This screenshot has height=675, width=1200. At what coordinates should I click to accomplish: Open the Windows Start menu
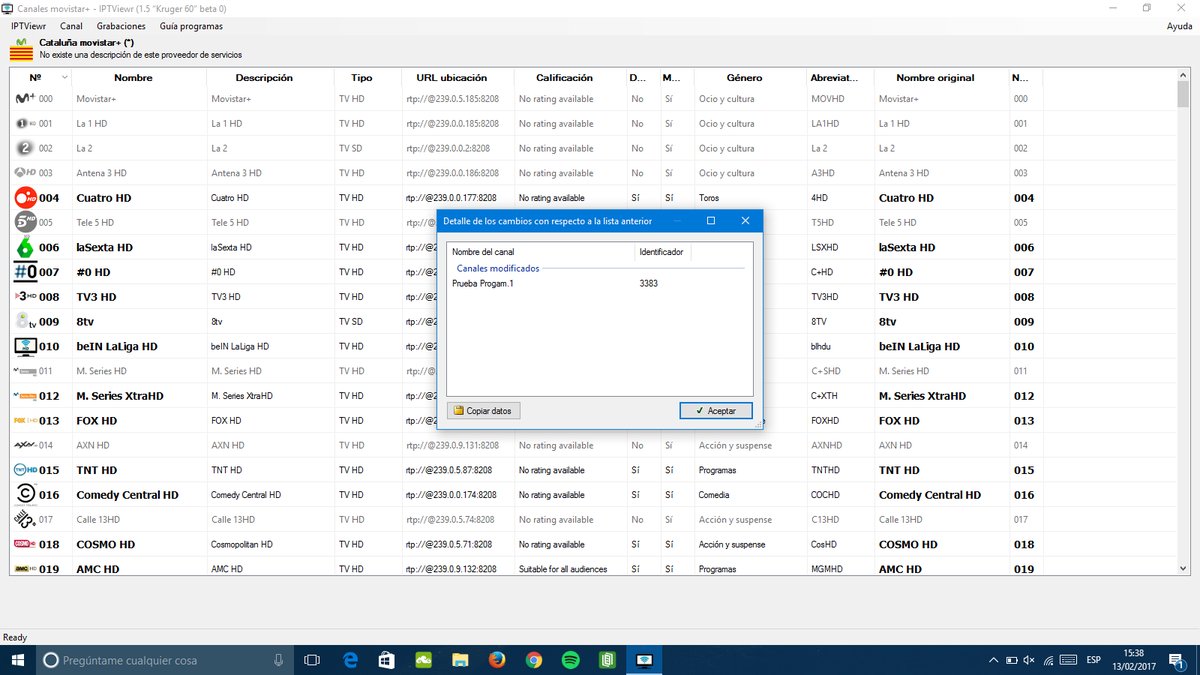[x=17, y=660]
